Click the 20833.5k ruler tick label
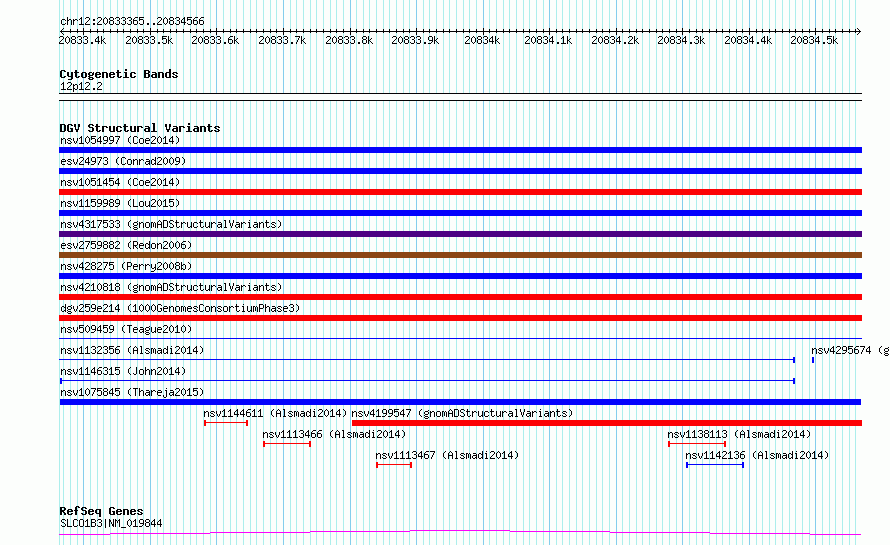Image resolution: width=890 pixels, height=545 pixels. 149,40
